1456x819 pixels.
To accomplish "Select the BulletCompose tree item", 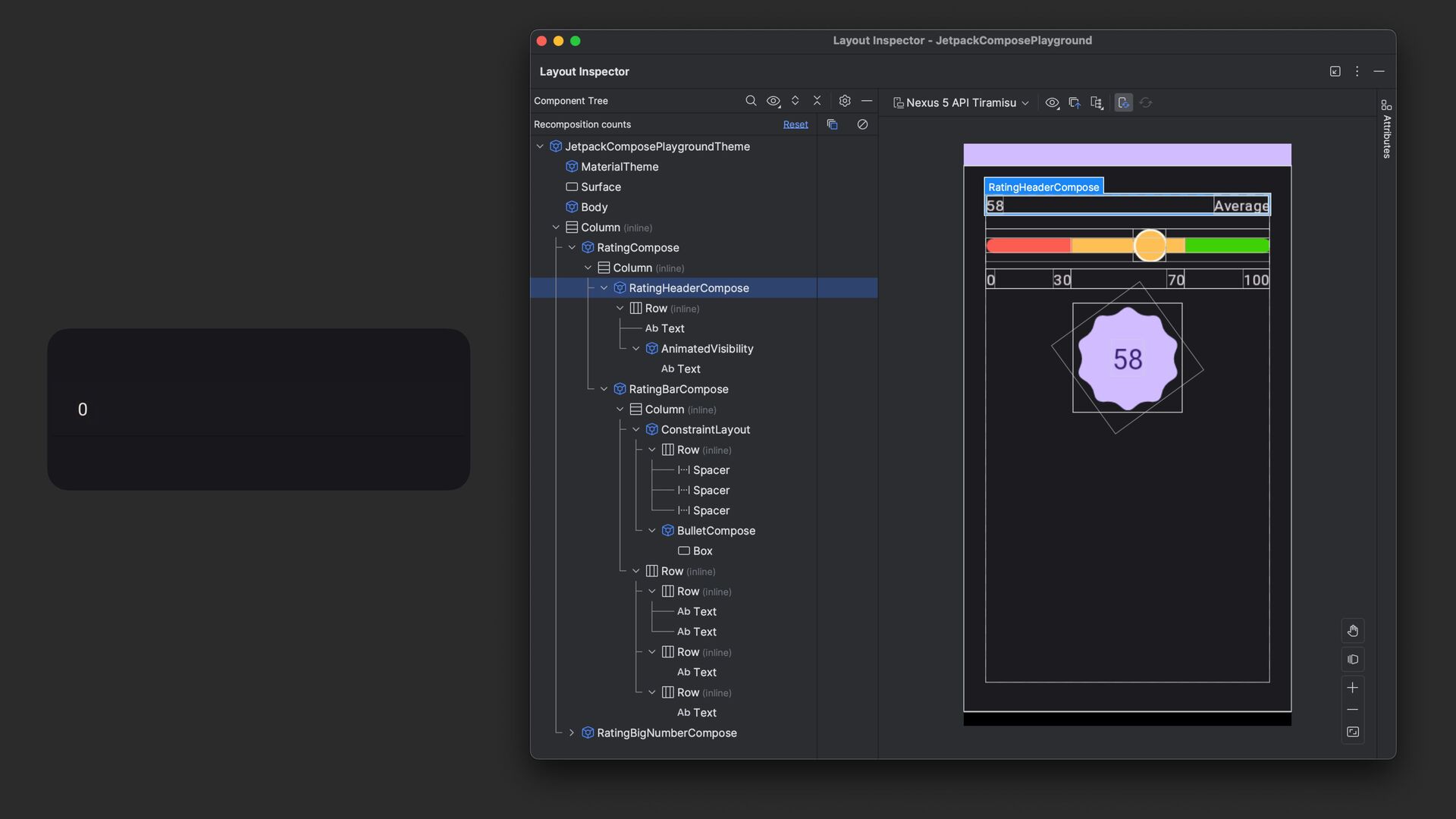I will 715,531.
